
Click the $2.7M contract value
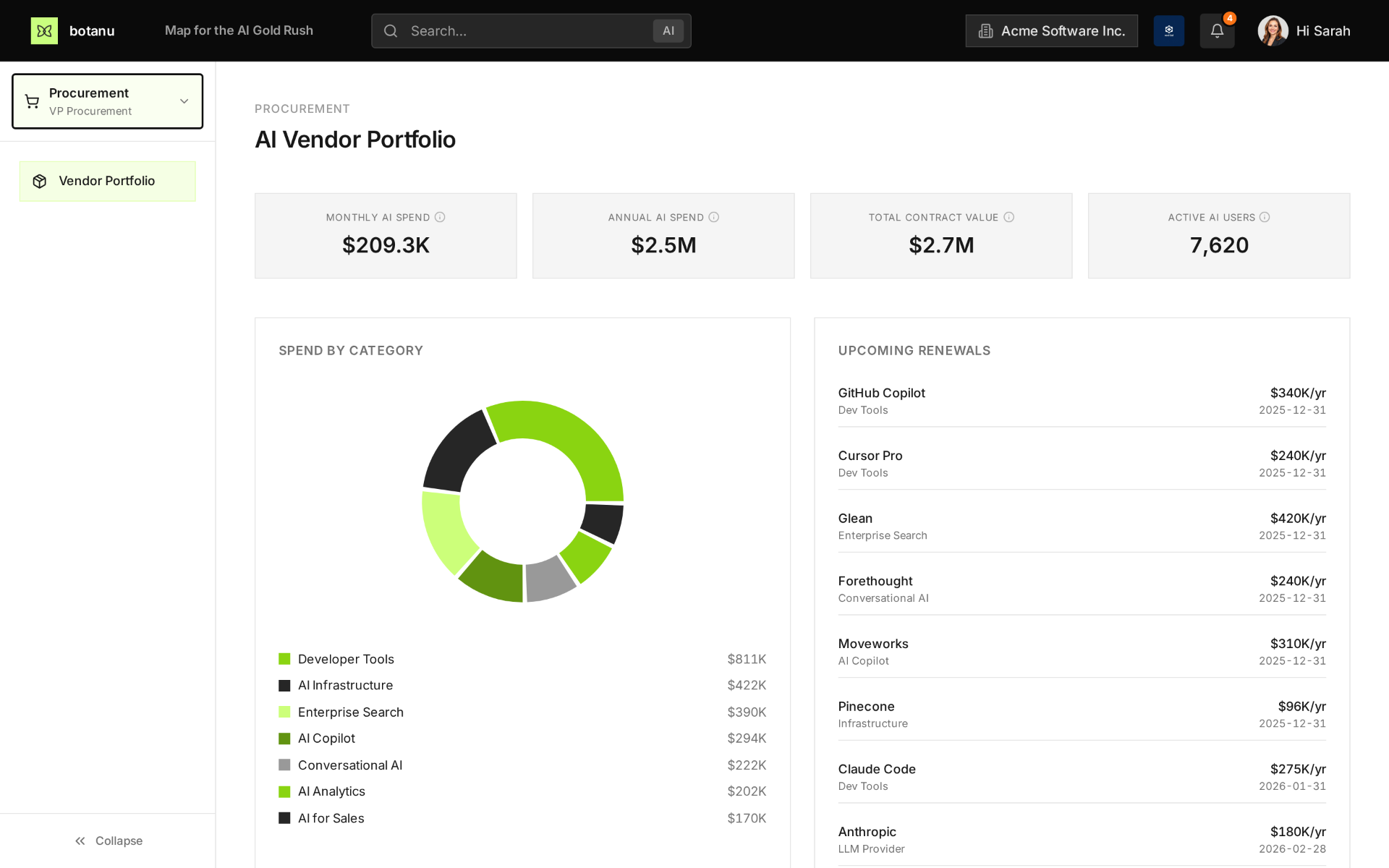click(941, 245)
